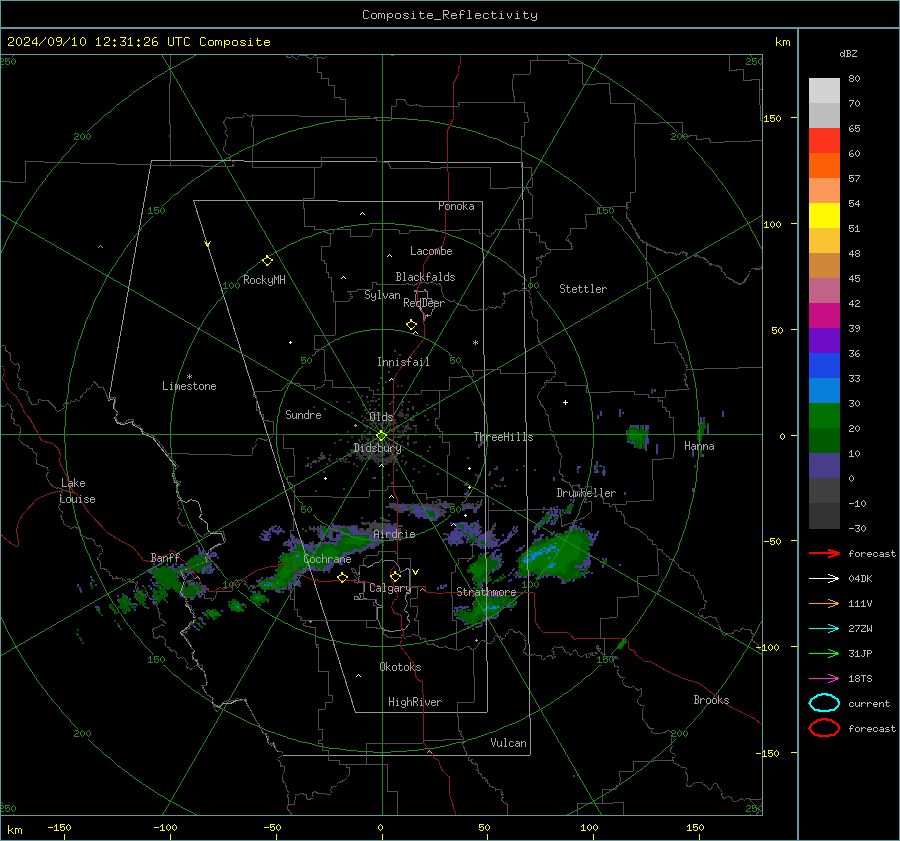900x841 pixels.
Task: Click the yellow diamond marker below RedDeer
Action: [x=411, y=325]
